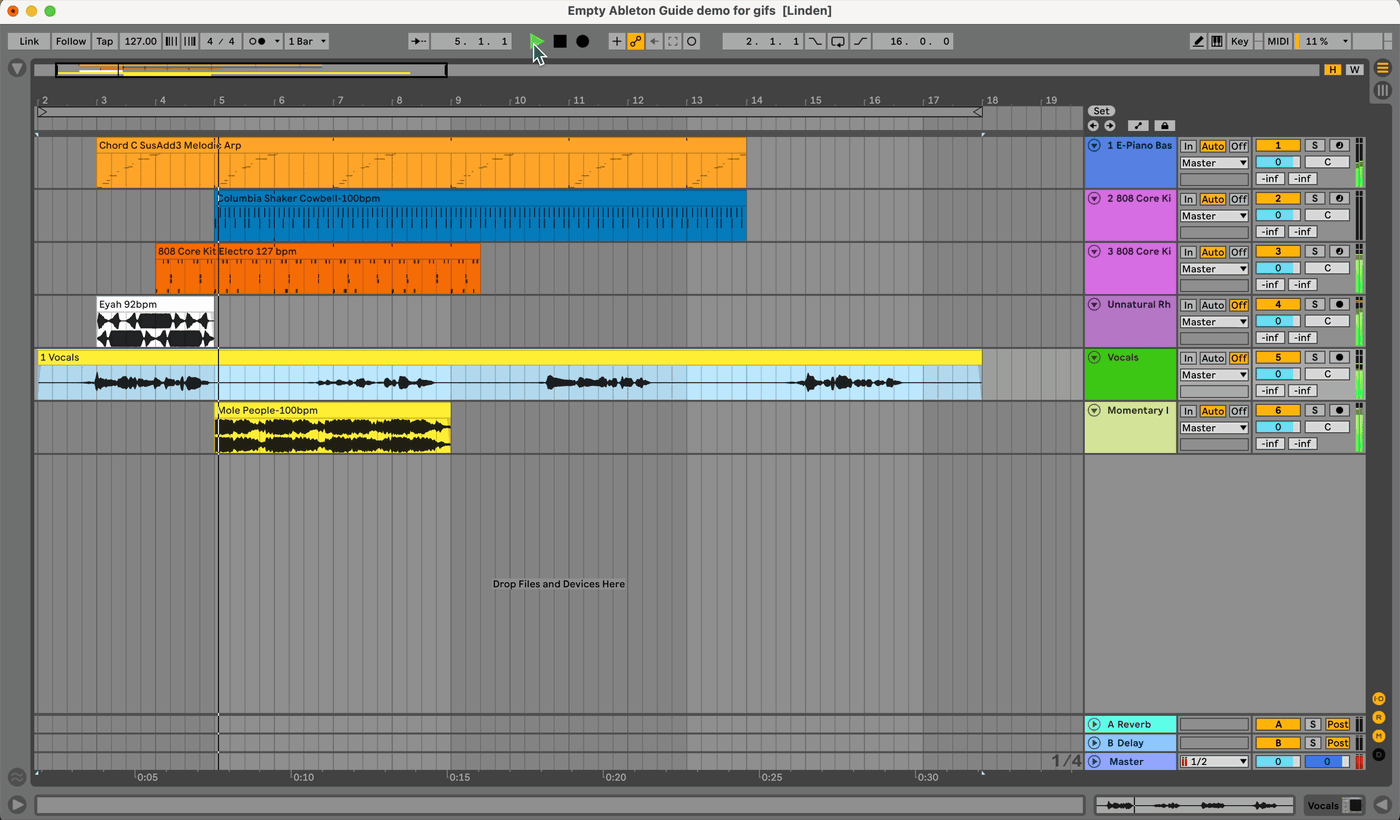Click the Capture MIDI bracket icon
This screenshot has width=1400, height=820.
673,41
